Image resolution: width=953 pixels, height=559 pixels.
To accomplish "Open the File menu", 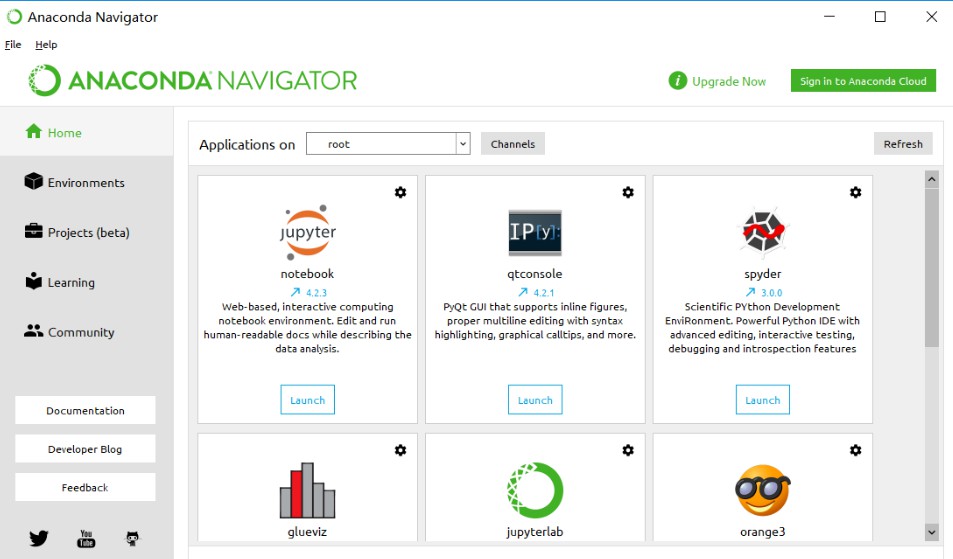I will pos(13,44).
